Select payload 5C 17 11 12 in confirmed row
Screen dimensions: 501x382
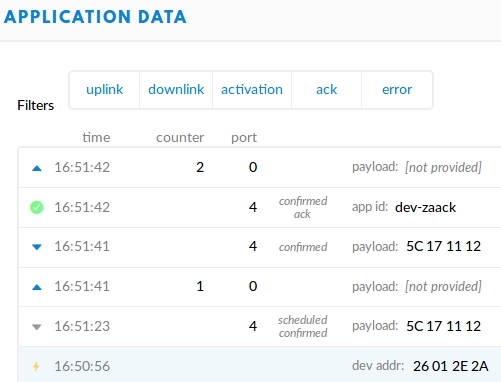coord(443,246)
